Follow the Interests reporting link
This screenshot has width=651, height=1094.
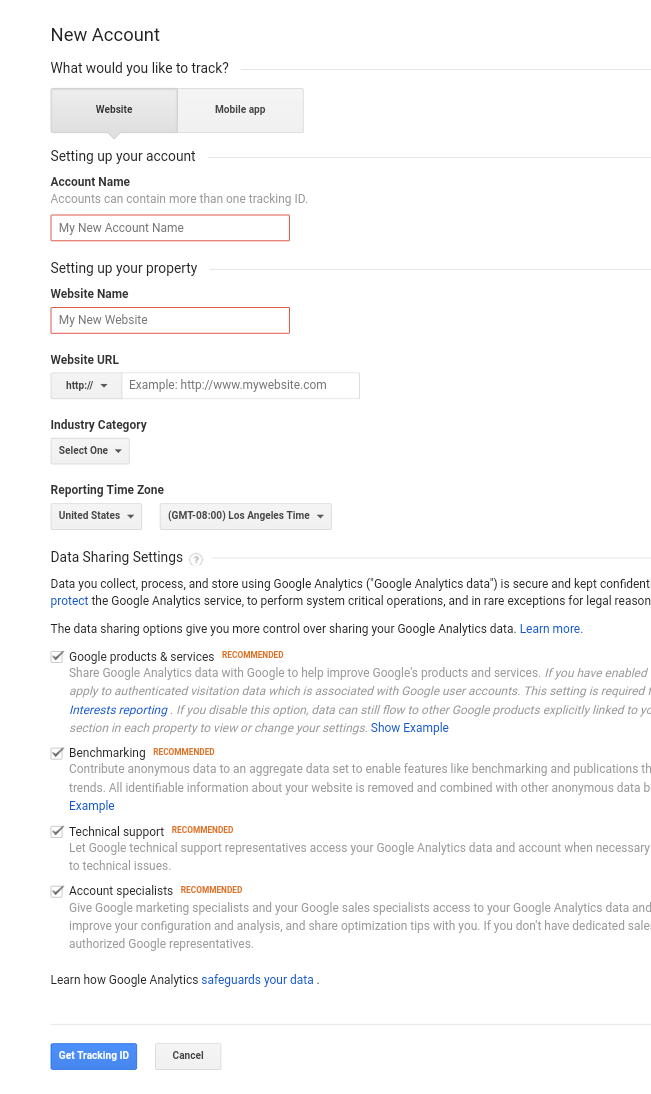pos(118,710)
